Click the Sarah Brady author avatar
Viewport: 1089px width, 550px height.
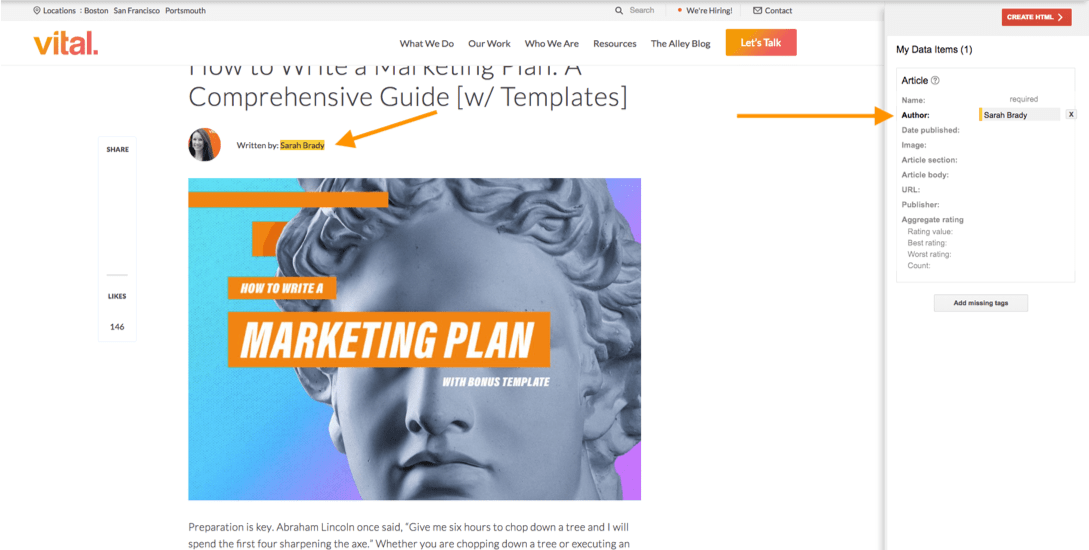point(205,144)
